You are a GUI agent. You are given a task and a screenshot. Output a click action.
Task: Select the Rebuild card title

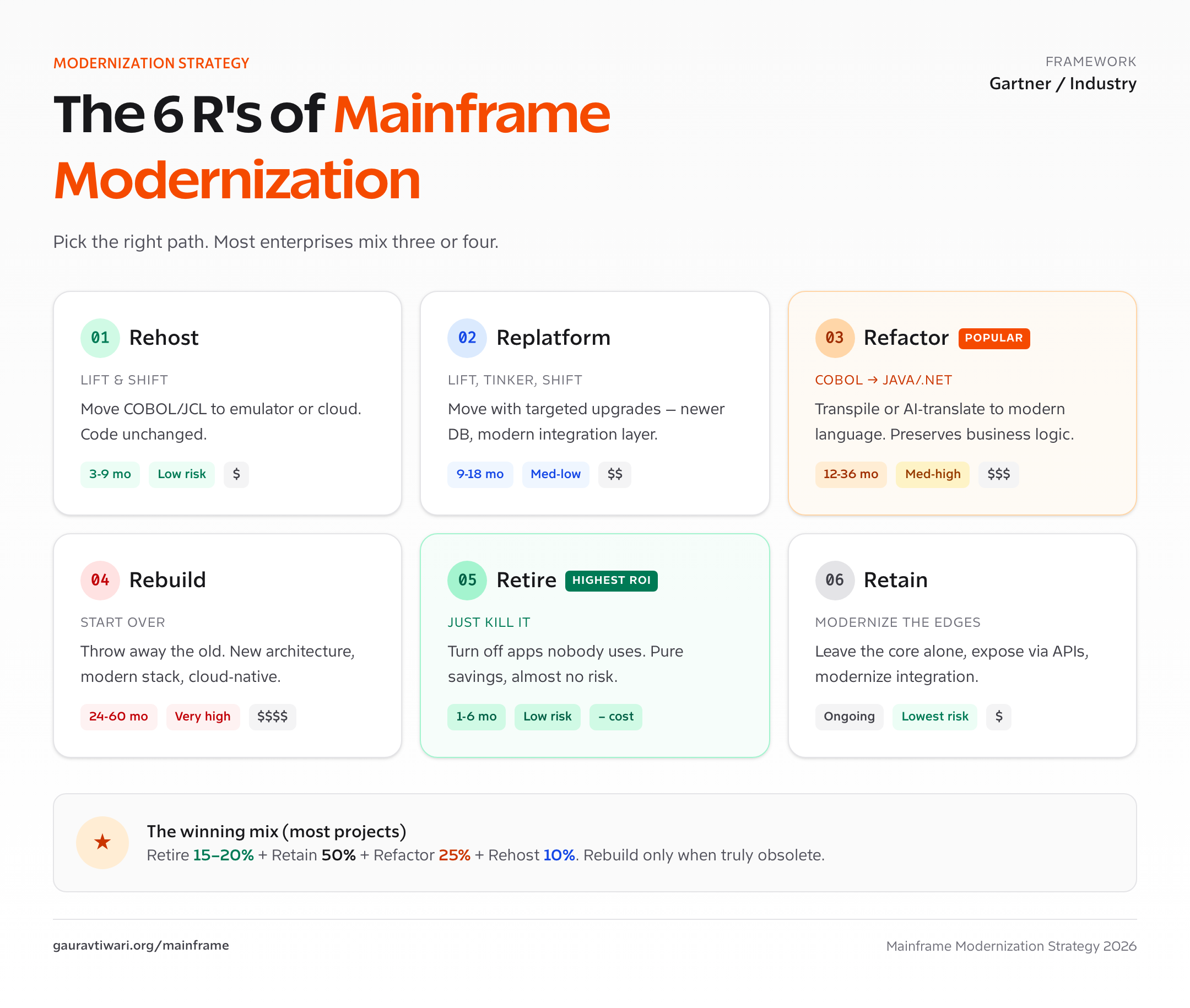pyautogui.click(x=167, y=580)
